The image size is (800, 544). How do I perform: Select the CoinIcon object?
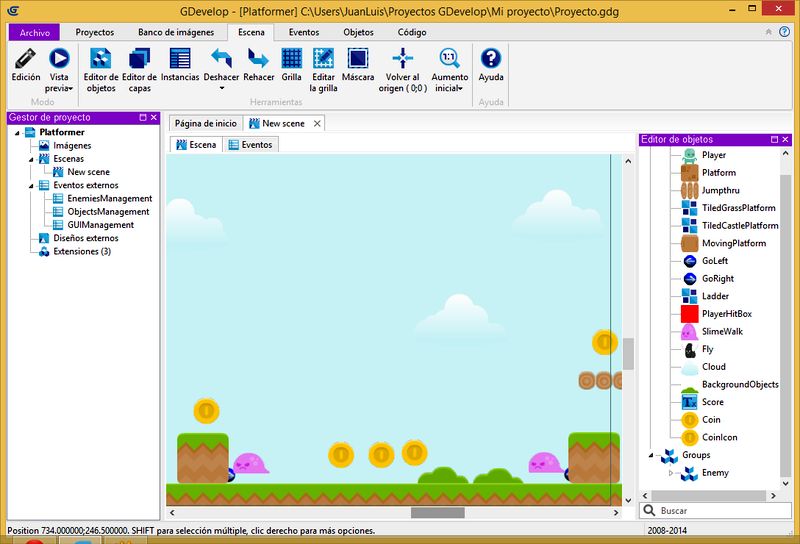tap(719, 437)
